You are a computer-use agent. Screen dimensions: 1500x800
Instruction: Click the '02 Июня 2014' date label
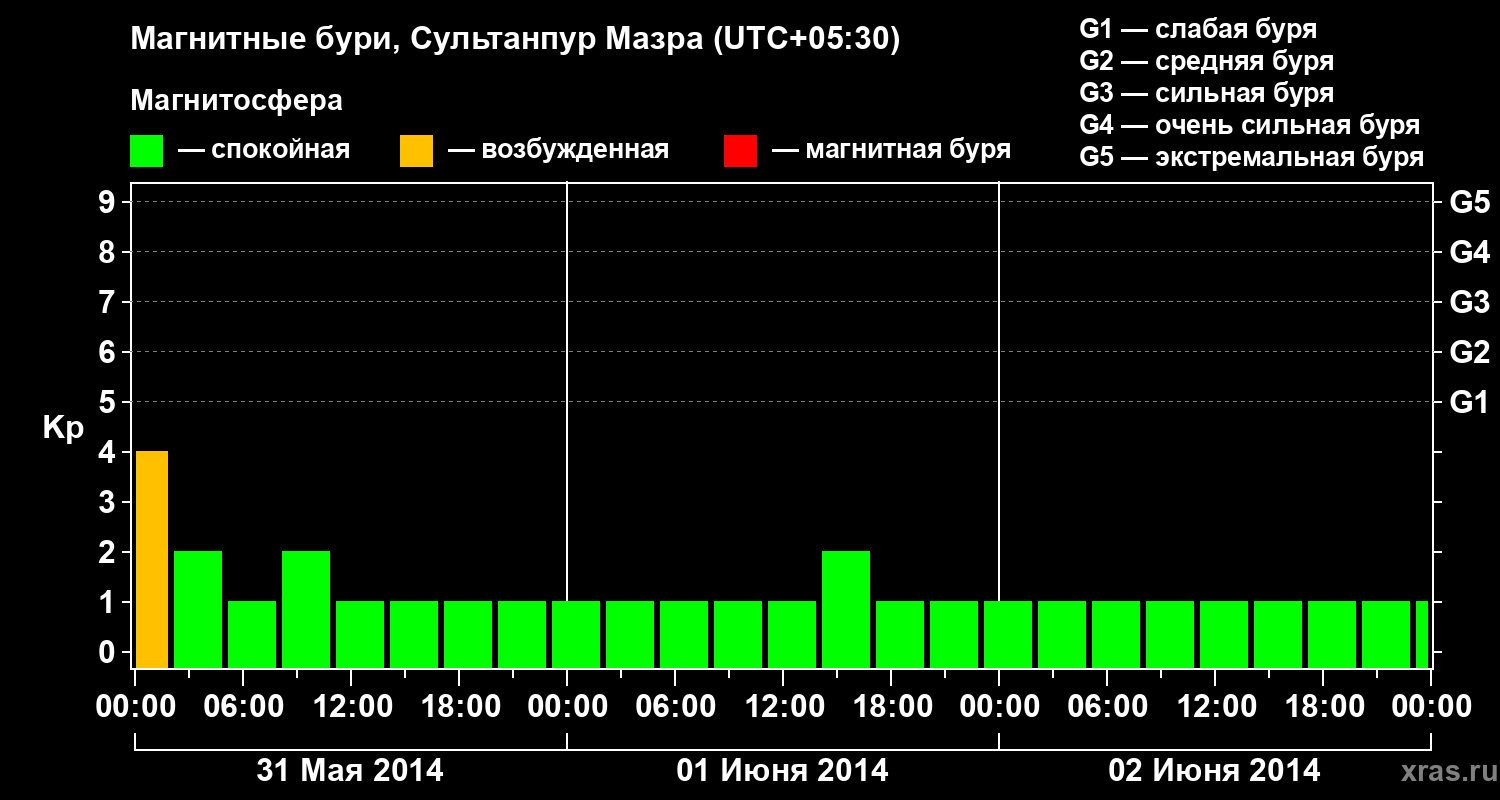(1214, 770)
